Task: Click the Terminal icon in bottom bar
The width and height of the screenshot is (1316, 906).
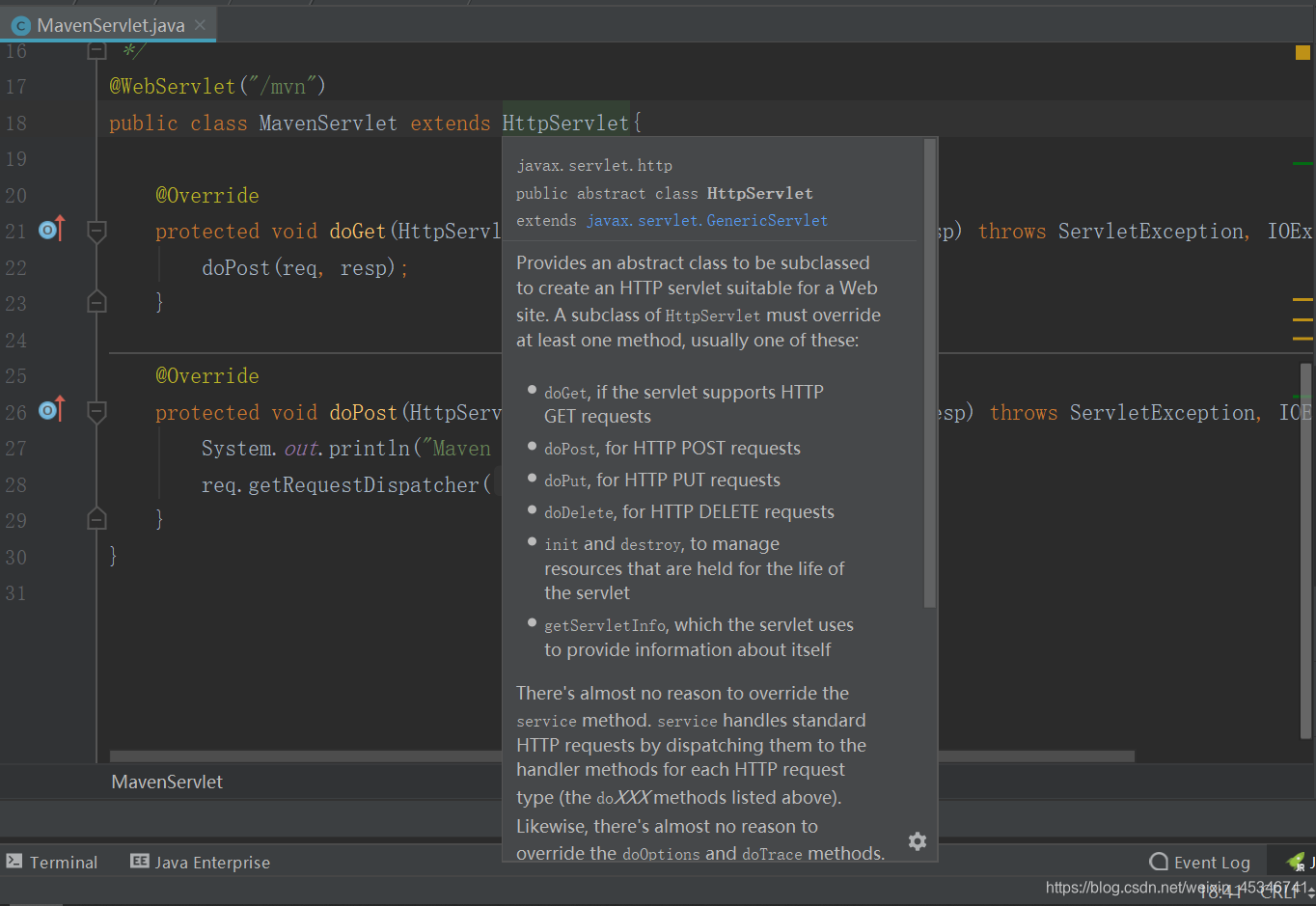Action: (14, 861)
